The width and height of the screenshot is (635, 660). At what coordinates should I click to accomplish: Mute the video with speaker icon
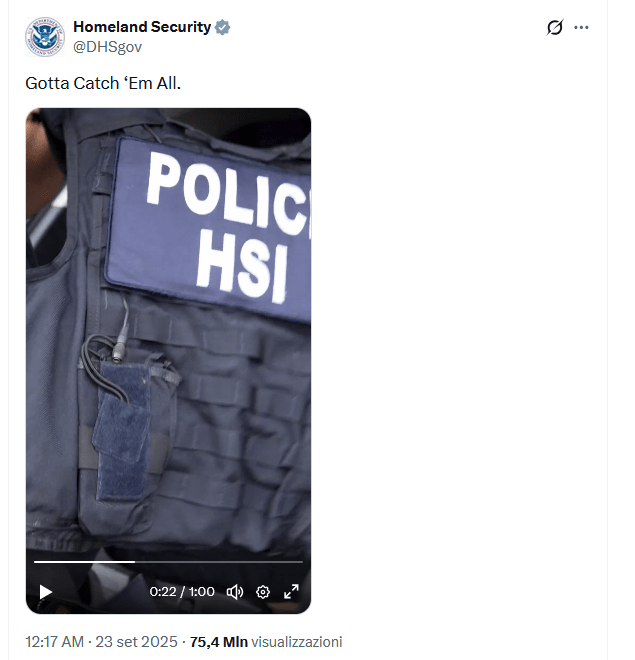coord(235,592)
